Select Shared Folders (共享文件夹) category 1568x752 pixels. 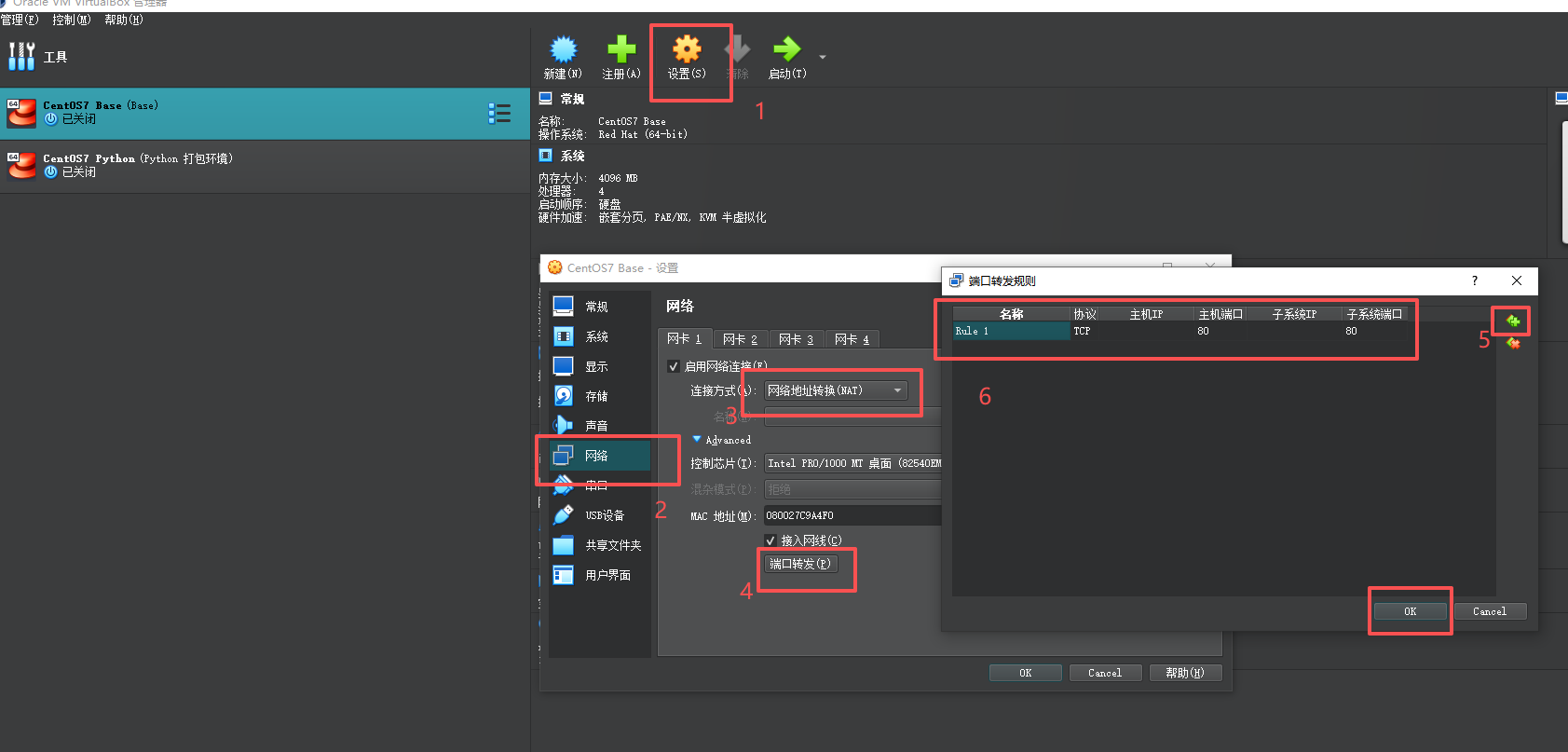(612, 545)
